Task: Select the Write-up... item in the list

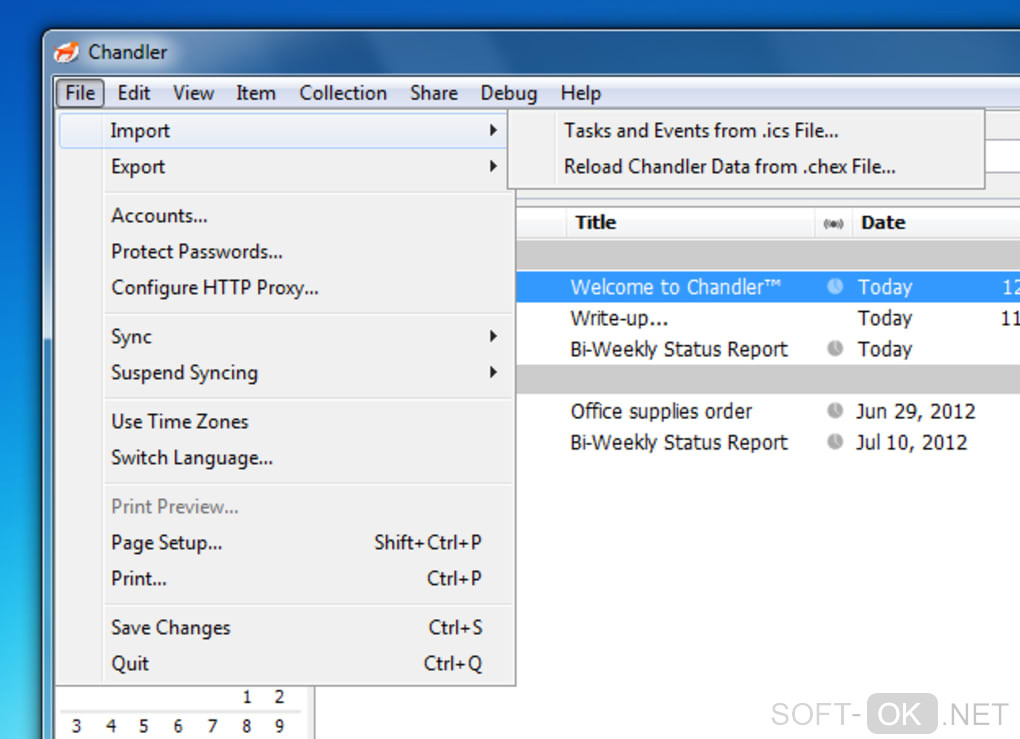Action: pos(619,318)
